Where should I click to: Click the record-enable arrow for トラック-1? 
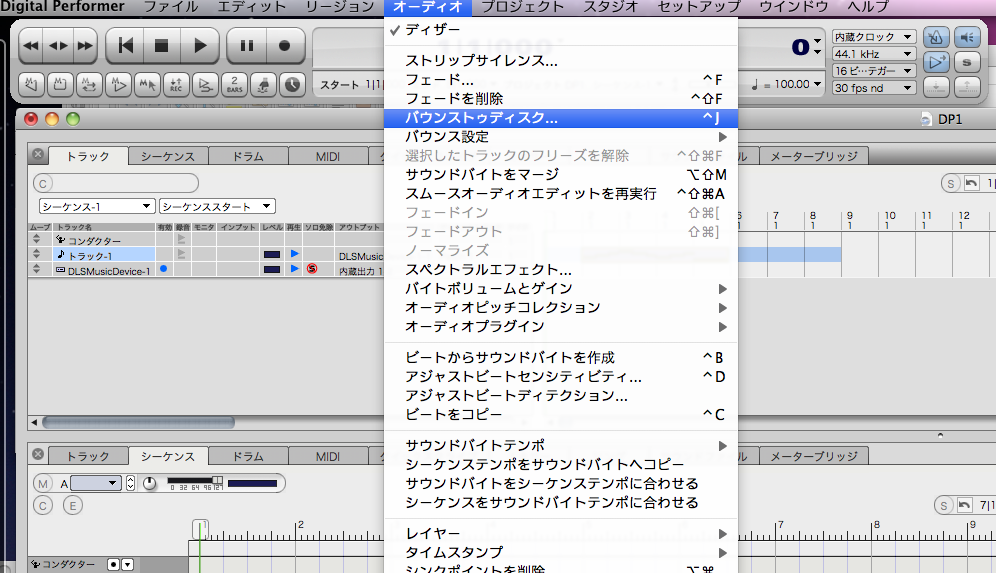coord(182,254)
